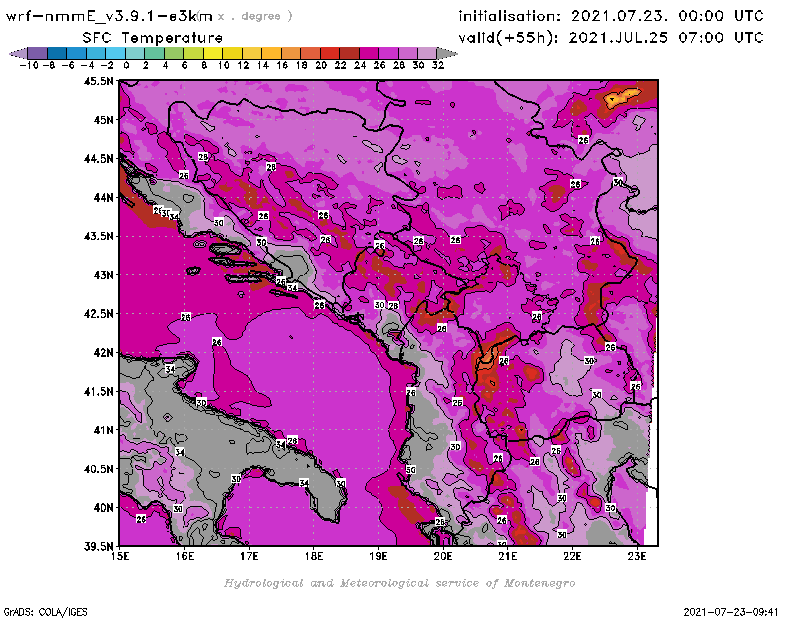The width and height of the screenshot is (800, 618).
Task: Click the '32' legend scale value
Action: 438,65
